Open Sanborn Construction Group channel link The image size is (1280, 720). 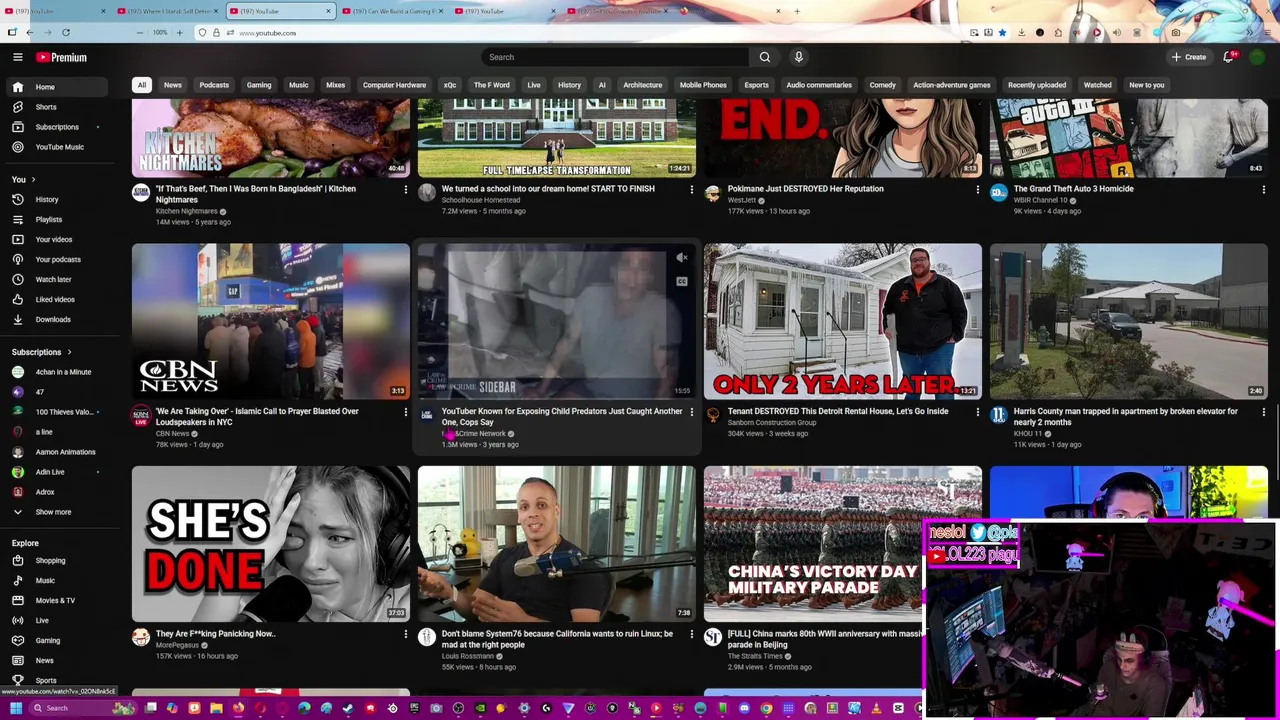(772, 422)
